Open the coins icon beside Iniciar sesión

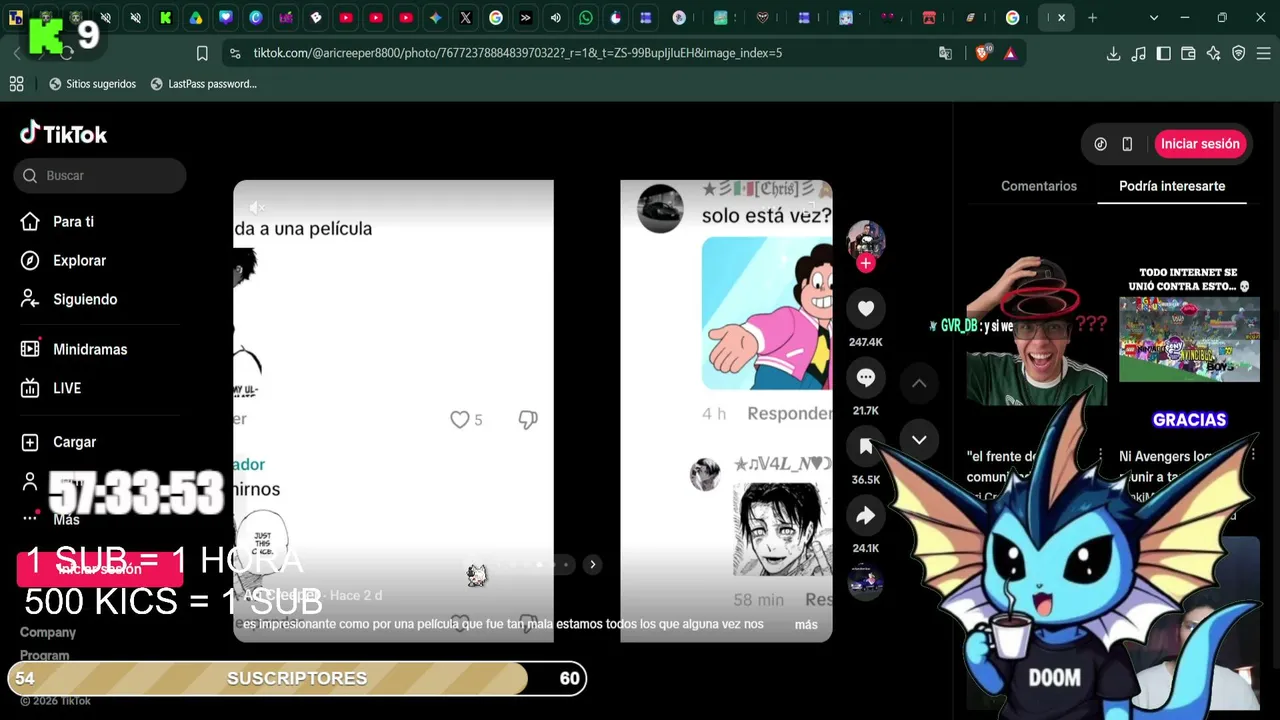1100,144
